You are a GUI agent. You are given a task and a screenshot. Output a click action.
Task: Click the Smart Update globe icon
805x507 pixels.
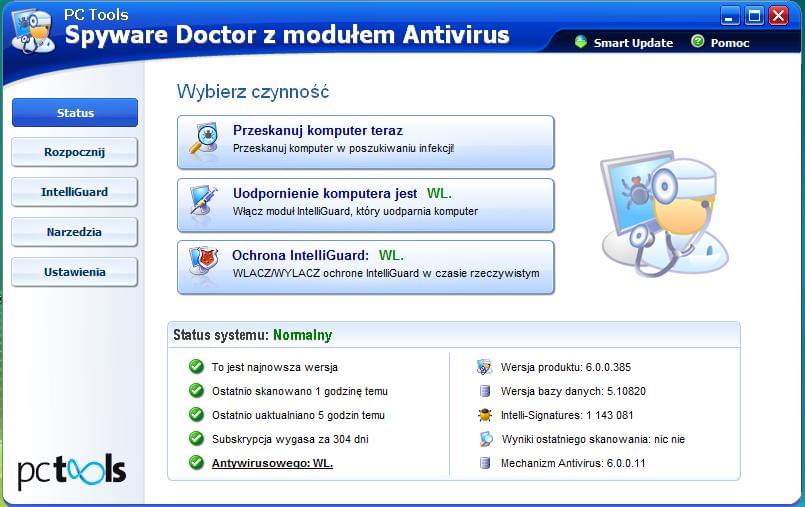(581, 42)
